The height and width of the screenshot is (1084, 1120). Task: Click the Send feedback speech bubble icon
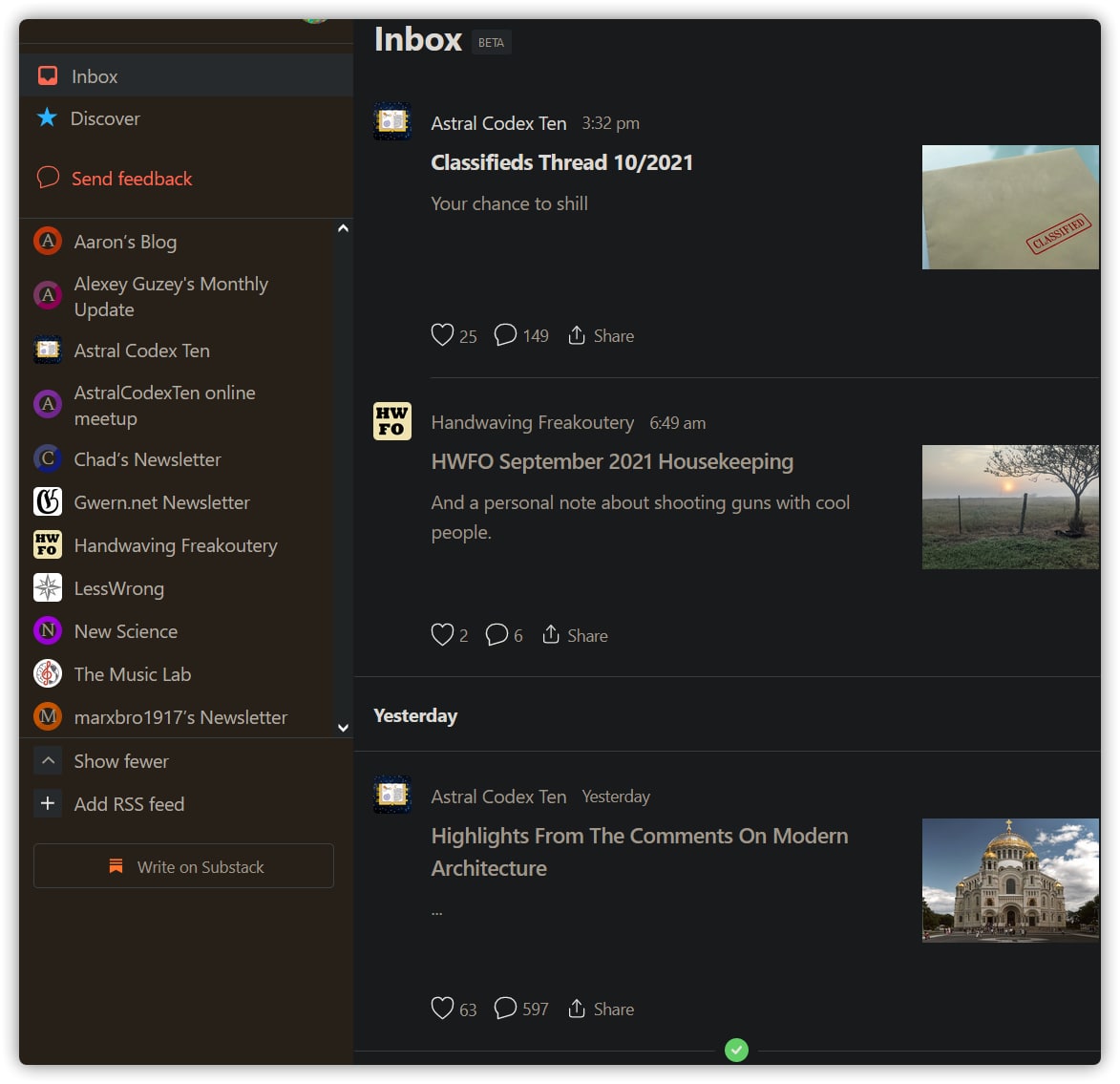click(48, 178)
